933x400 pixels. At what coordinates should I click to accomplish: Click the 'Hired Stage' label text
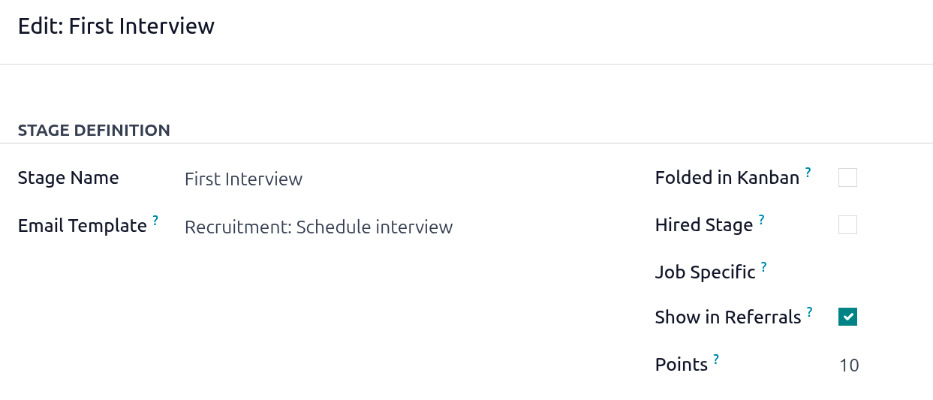point(703,225)
